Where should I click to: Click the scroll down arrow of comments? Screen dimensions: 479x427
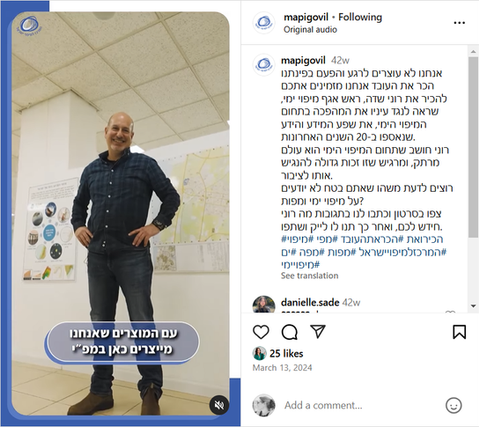(473, 306)
